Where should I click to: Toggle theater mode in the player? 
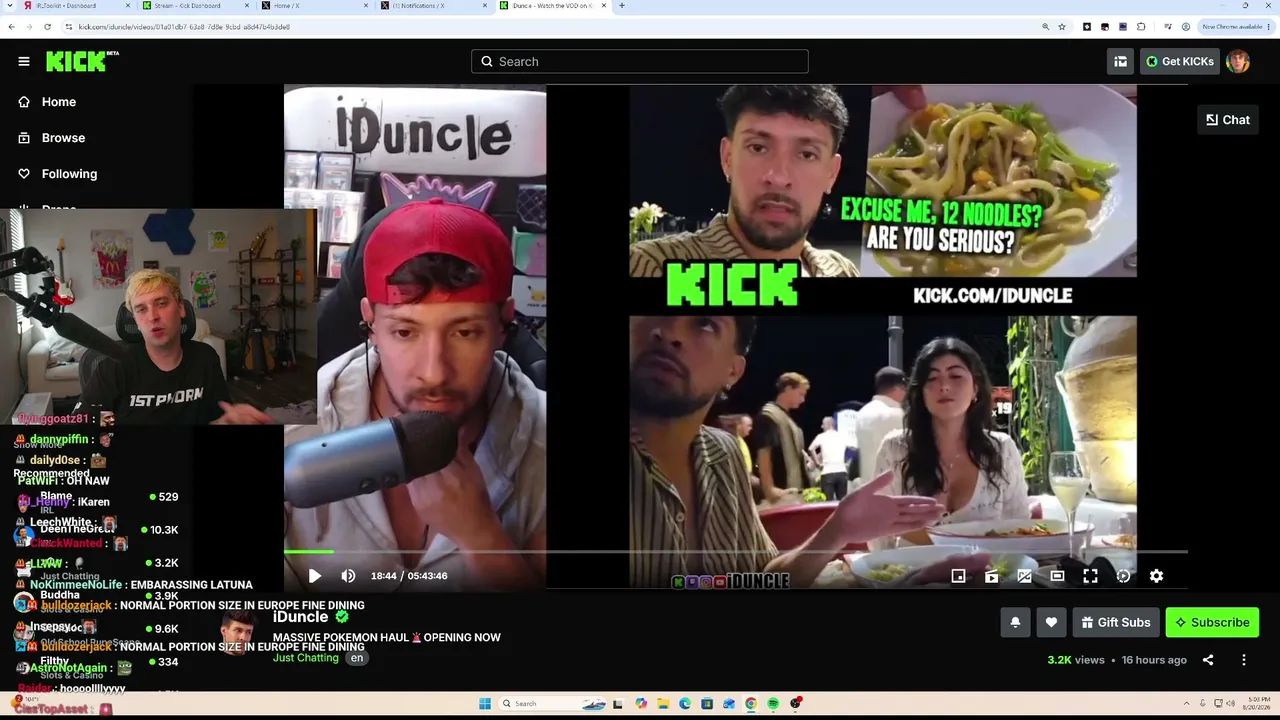(x=1057, y=576)
